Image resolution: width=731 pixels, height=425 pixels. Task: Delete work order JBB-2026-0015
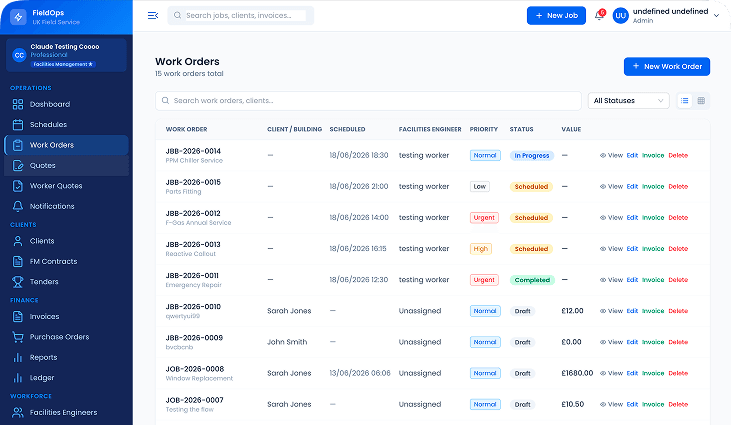point(678,186)
